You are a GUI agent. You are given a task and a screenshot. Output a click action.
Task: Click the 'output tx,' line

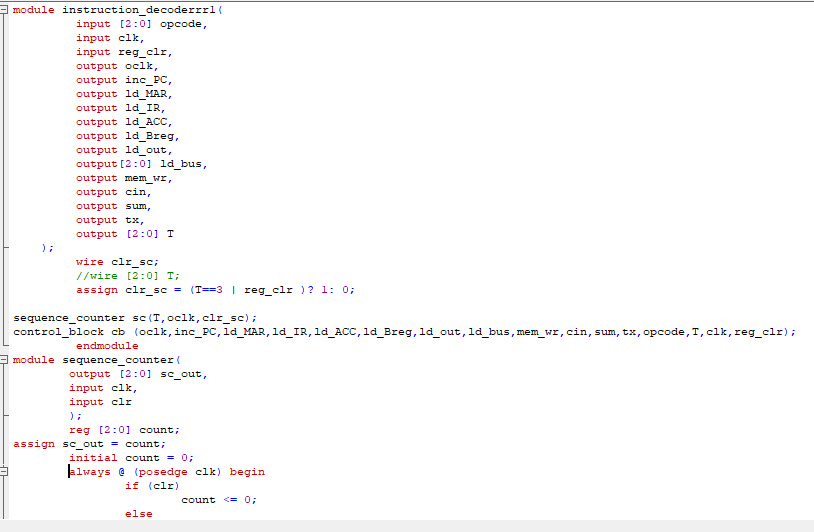[110, 220]
